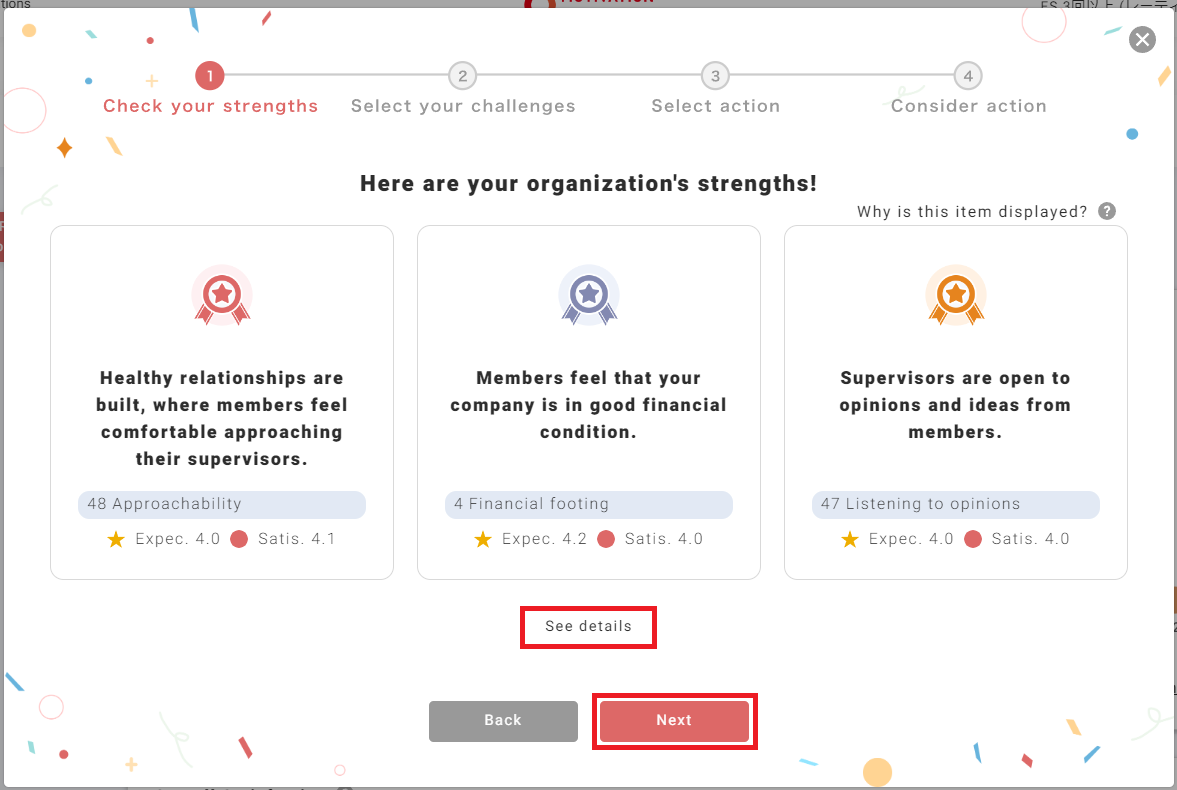
Task: Click the question mark help icon
Action: pyautogui.click(x=1106, y=211)
